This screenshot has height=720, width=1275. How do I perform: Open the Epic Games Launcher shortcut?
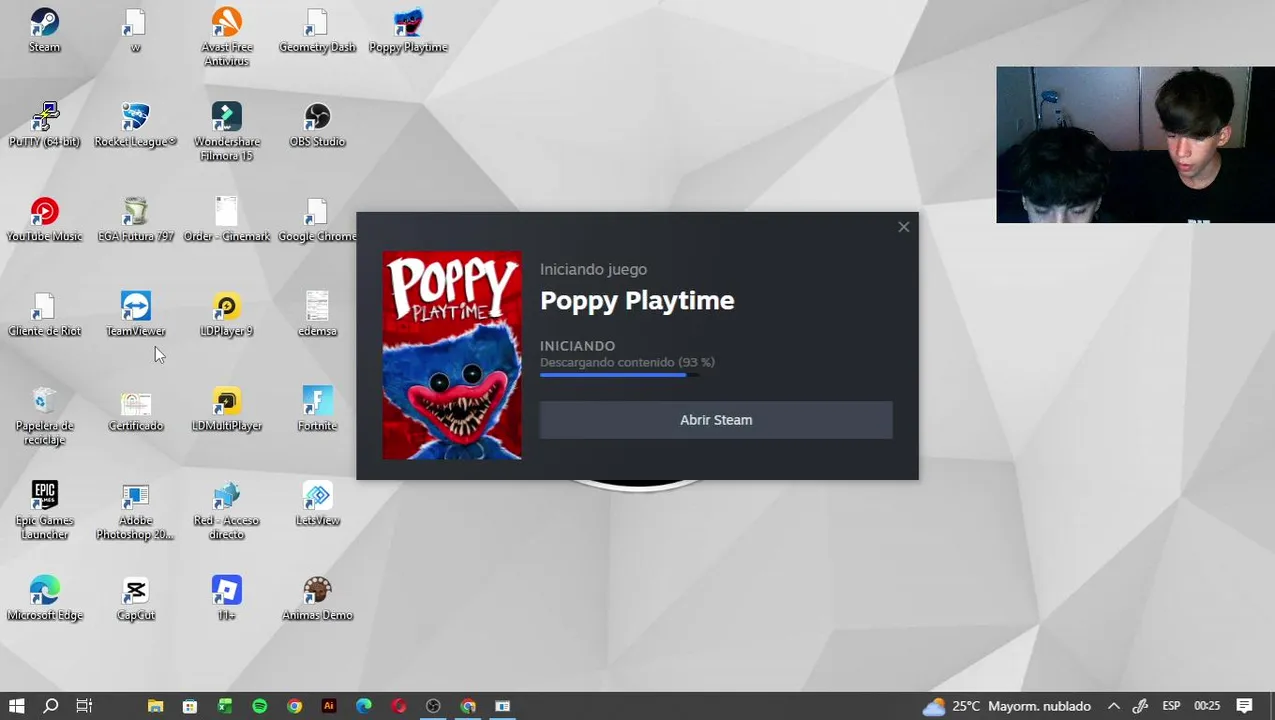pos(44,511)
